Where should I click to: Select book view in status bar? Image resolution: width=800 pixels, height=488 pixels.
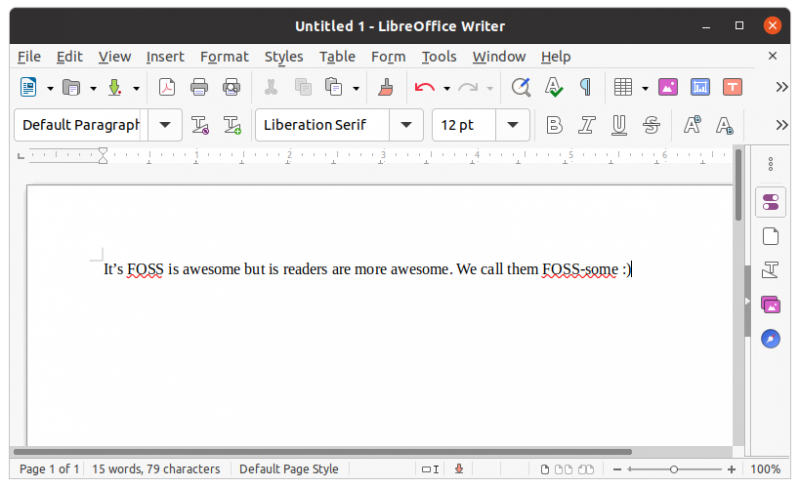pyautogui.click(x=586, y=469)
